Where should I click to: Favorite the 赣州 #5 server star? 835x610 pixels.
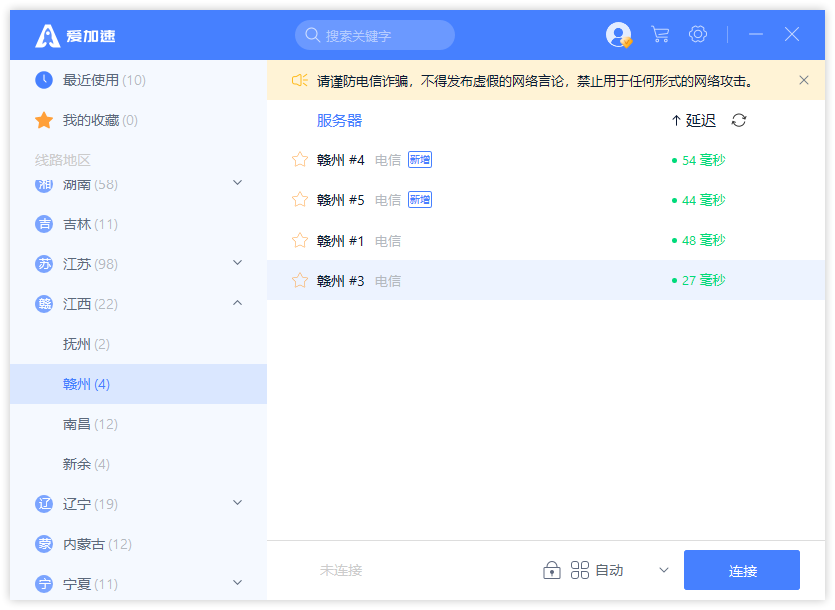300,200
